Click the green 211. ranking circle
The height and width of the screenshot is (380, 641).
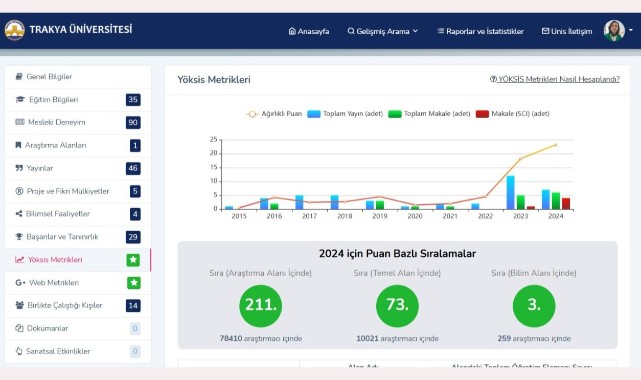coord(260,306)
